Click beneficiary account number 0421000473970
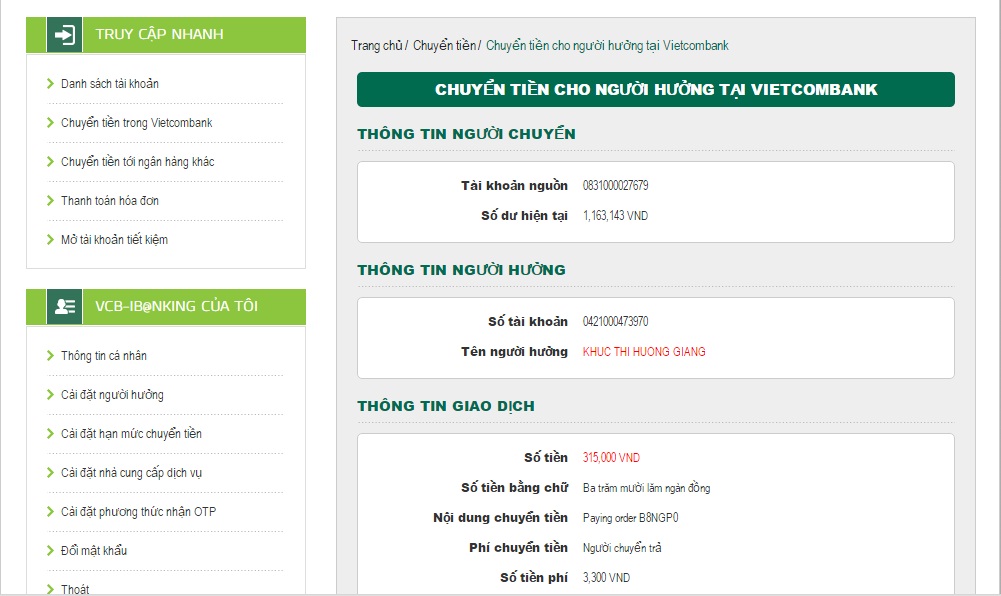Viewport: 1001px width, 596px height. (615, 321)
